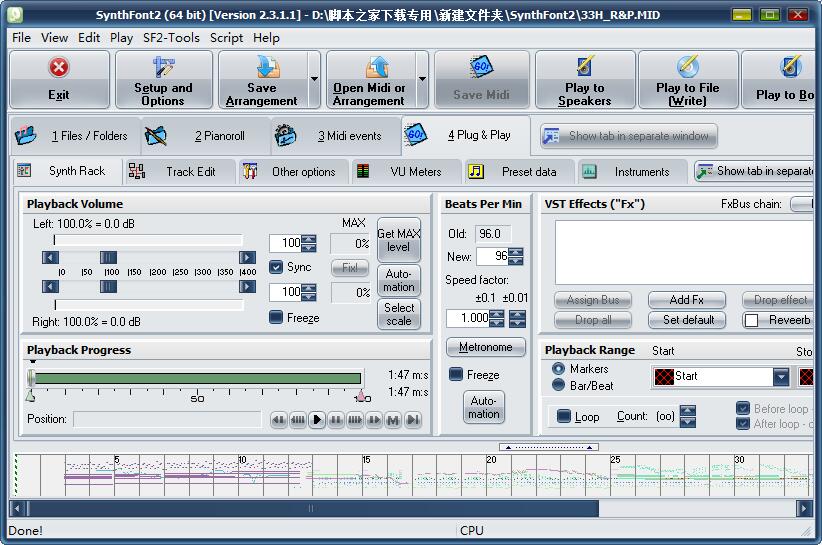Click left volume slider's left arrow
This screenshot has width=822, height=545.
50,257
